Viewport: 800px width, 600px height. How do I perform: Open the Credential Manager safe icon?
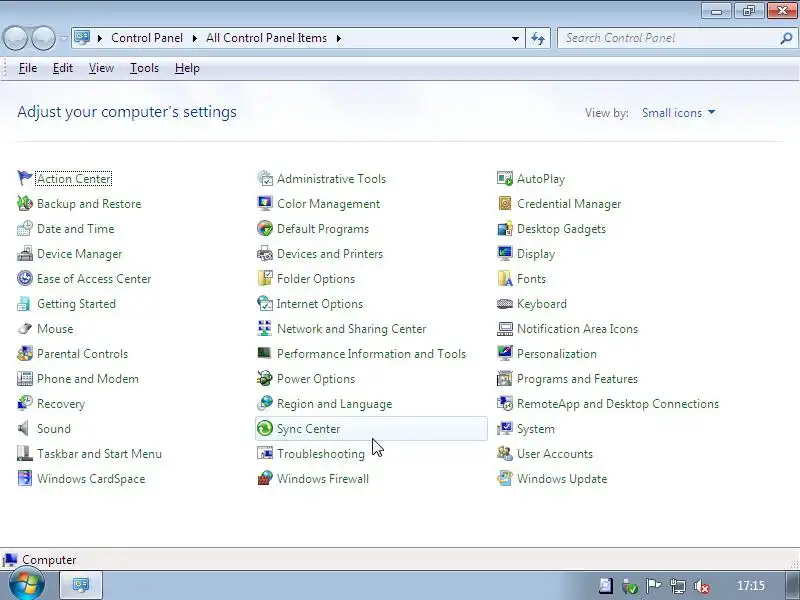pos(505,203)
